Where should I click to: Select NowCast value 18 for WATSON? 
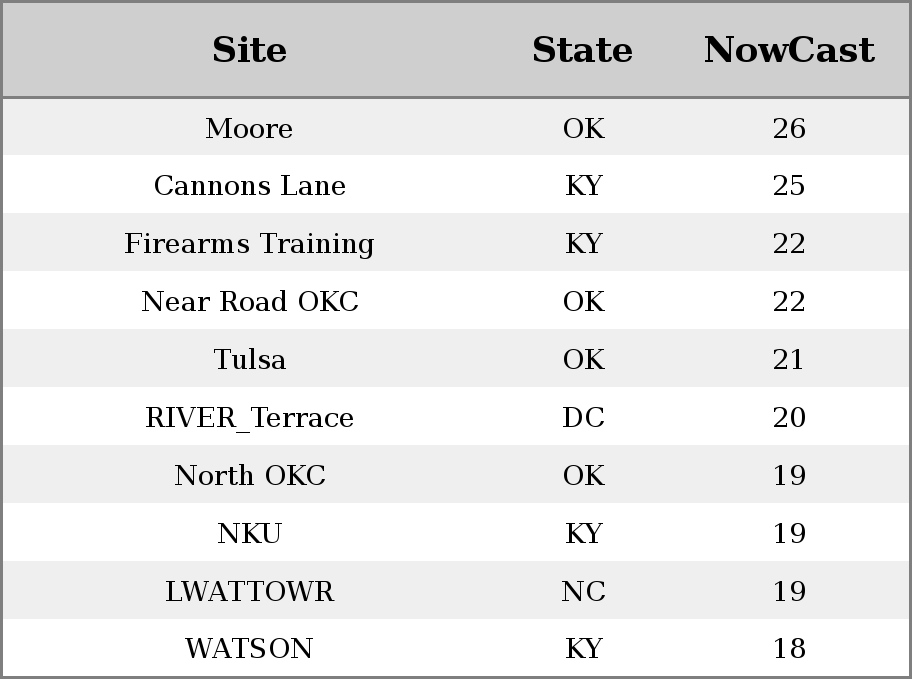789,648
